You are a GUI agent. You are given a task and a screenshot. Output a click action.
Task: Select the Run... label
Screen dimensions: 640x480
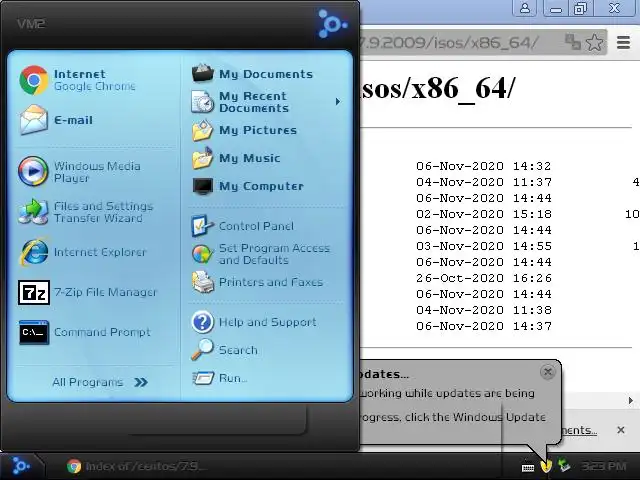point(233,378)
